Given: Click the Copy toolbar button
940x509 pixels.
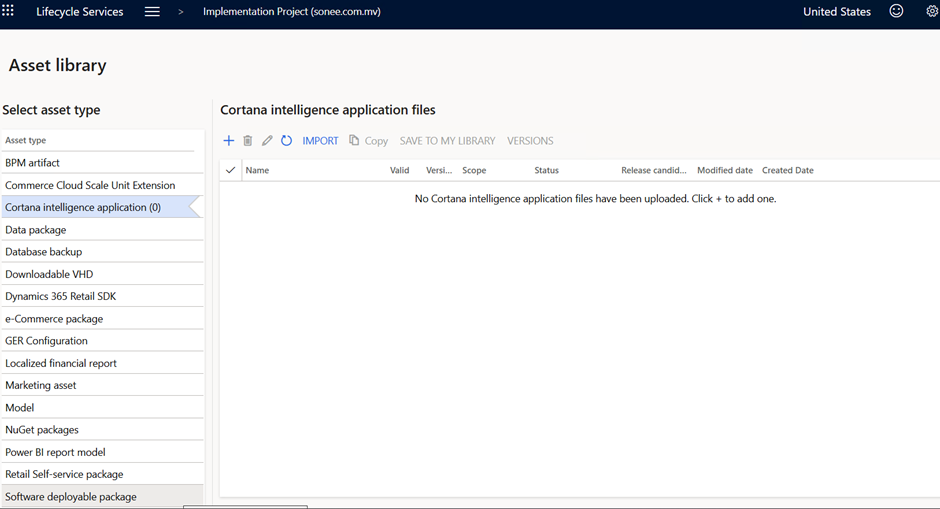Looking at the screenshot, I should (369, 141).
